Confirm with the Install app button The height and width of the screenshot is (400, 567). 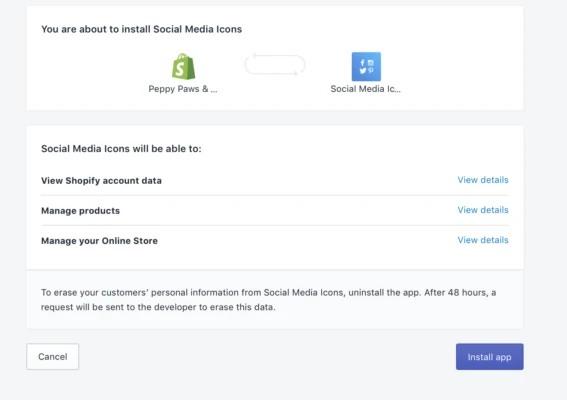point(490,357)
